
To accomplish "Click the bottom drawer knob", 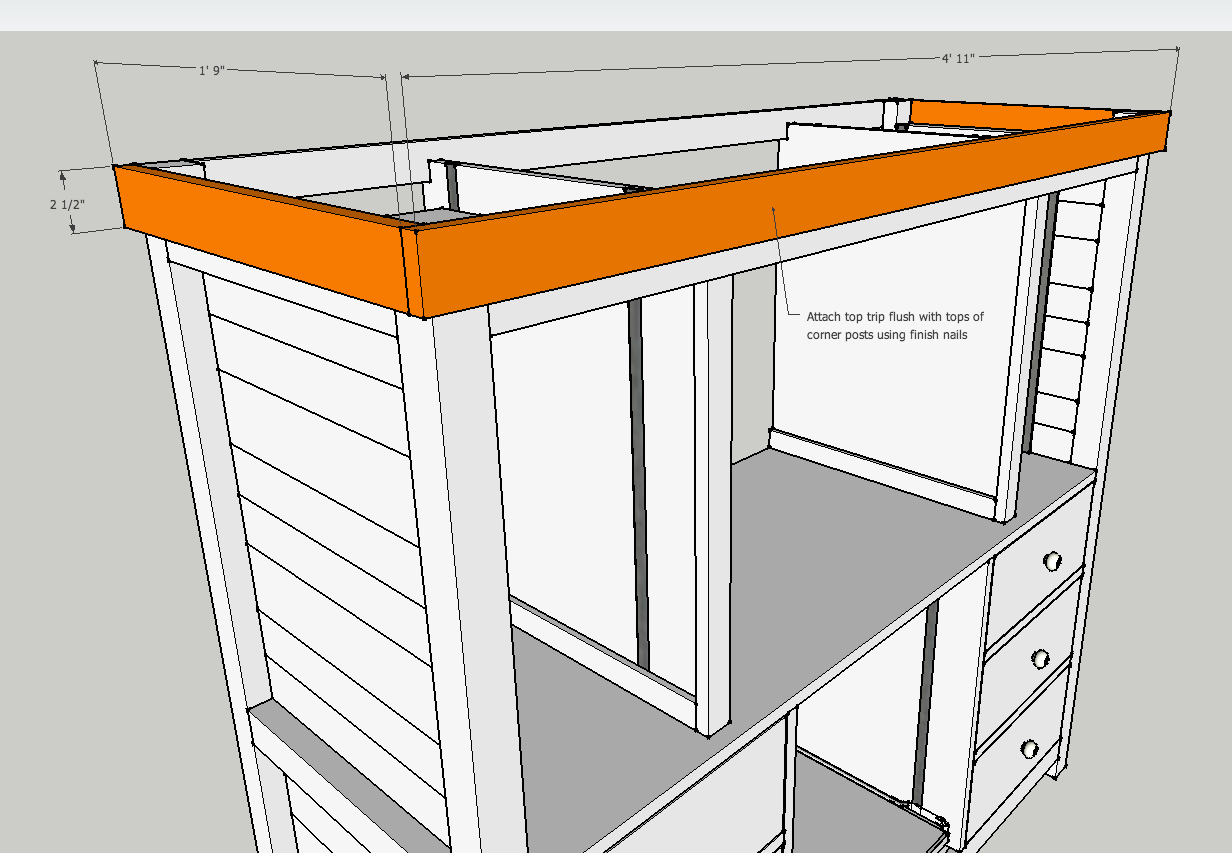I will (x=1029, y=748).
